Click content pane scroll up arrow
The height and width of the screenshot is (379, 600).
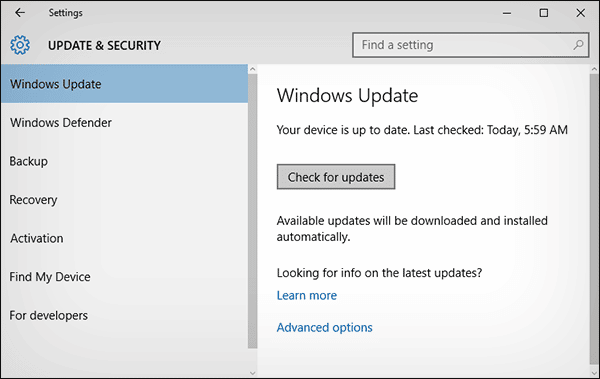pos(594,69)
